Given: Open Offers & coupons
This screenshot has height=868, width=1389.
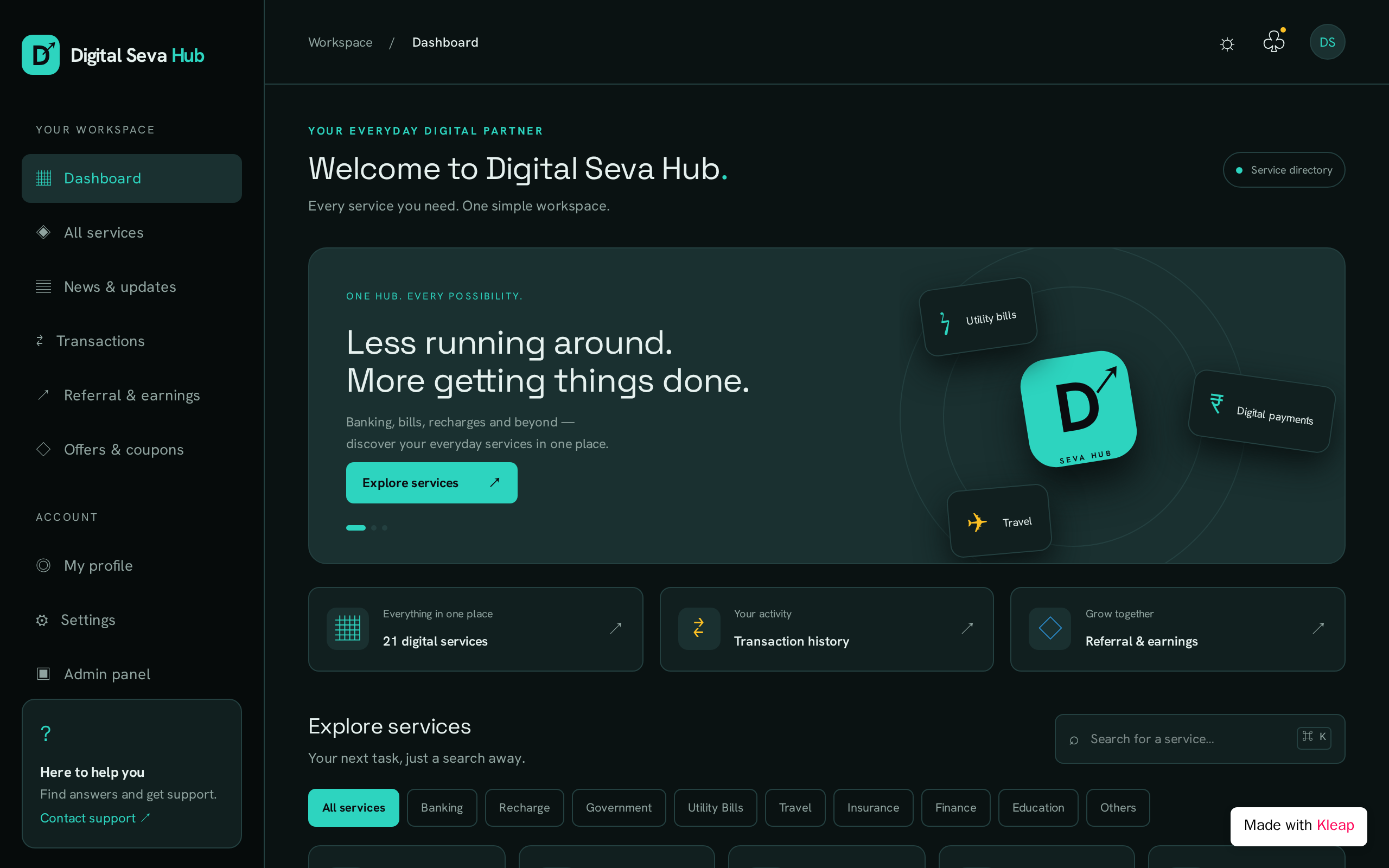Looking at the screenshot, I should pyautogui.click(x=131, y=449).
